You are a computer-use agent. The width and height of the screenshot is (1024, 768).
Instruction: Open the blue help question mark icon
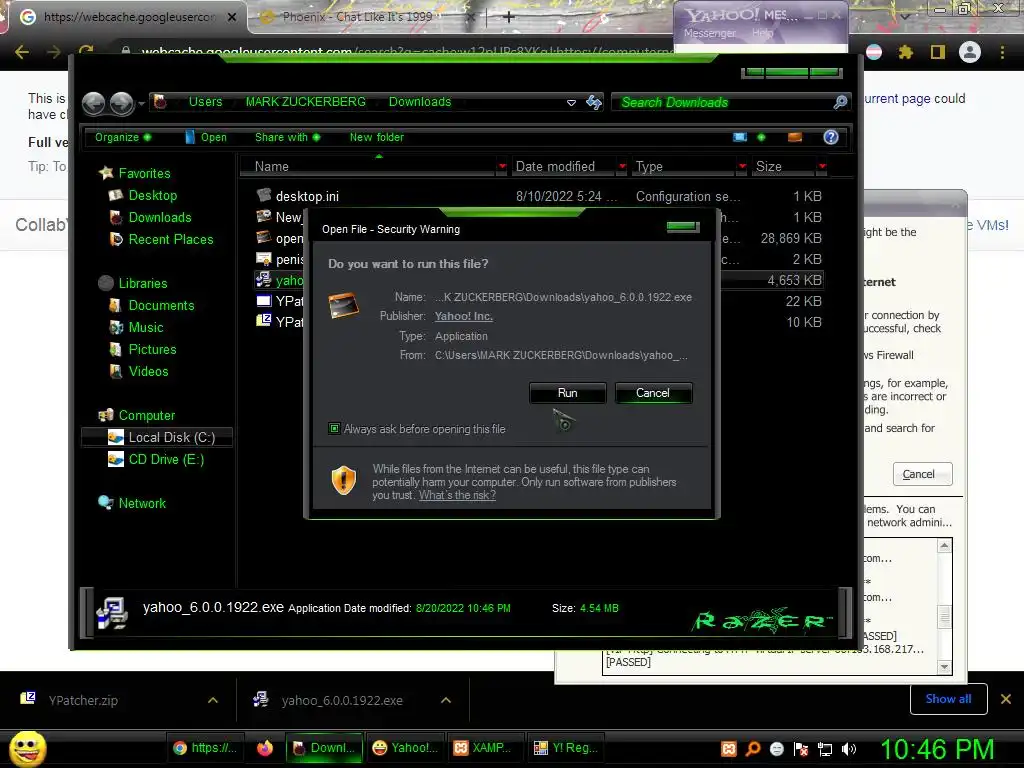831,137
